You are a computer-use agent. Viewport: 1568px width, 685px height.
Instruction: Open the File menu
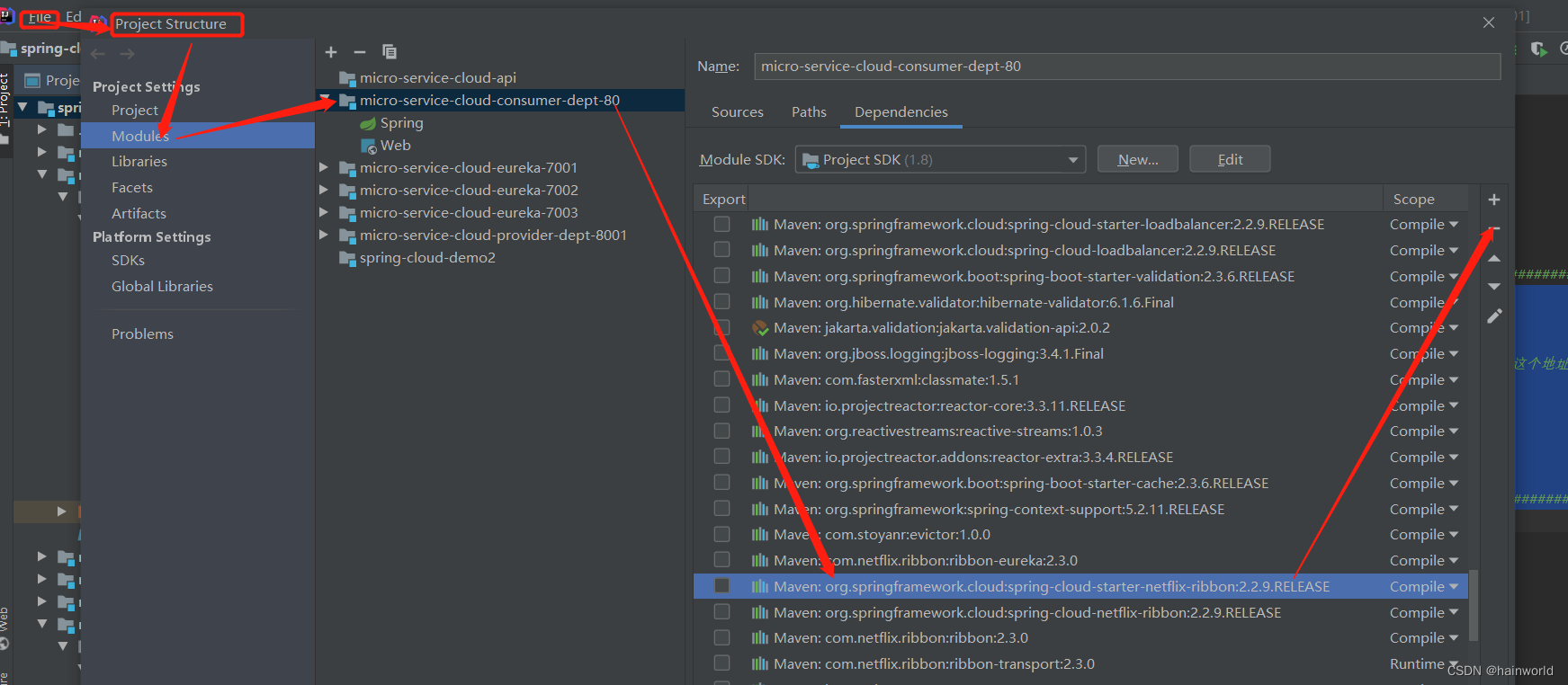pos(40,17)
